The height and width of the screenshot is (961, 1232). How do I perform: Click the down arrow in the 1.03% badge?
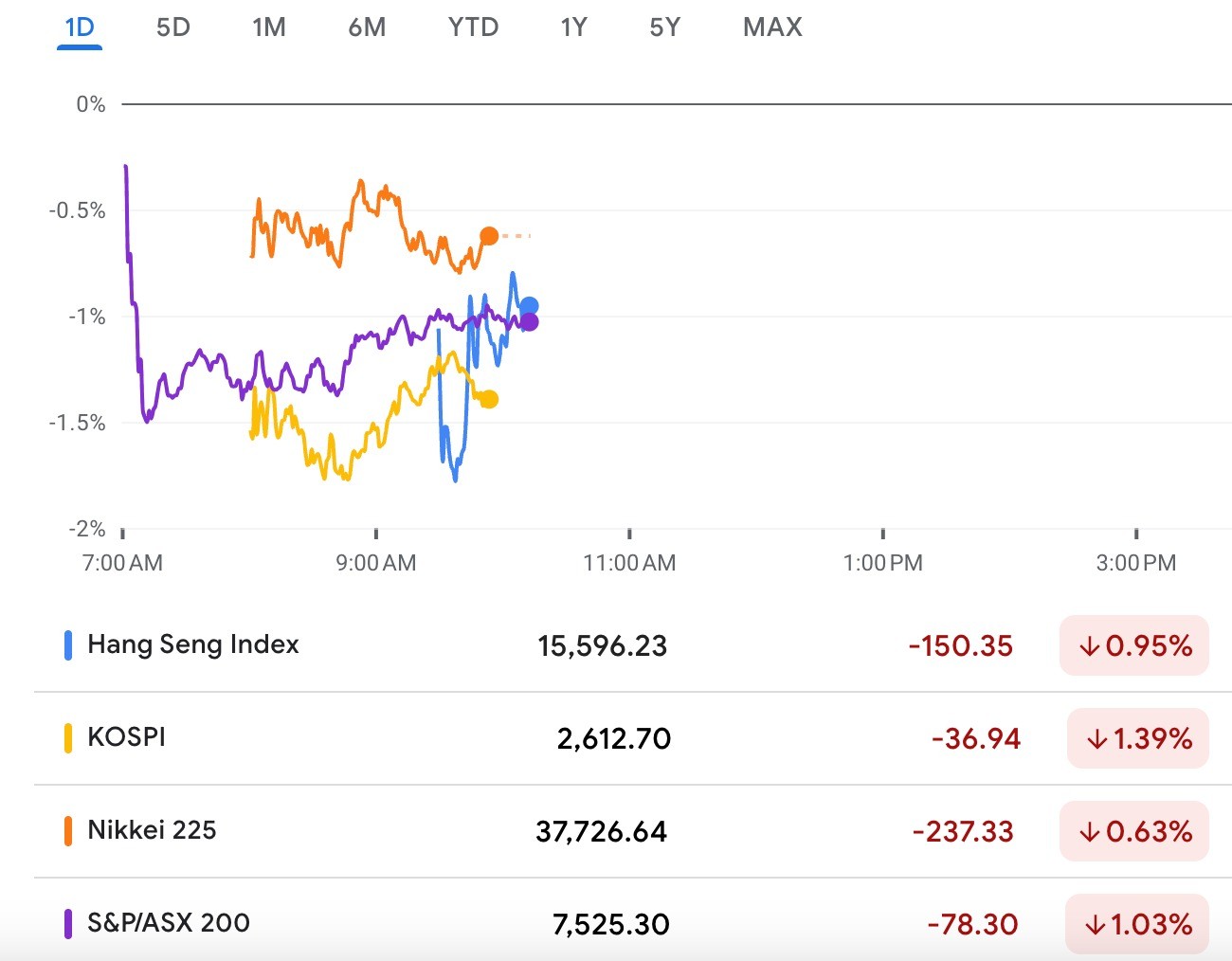1096,925
